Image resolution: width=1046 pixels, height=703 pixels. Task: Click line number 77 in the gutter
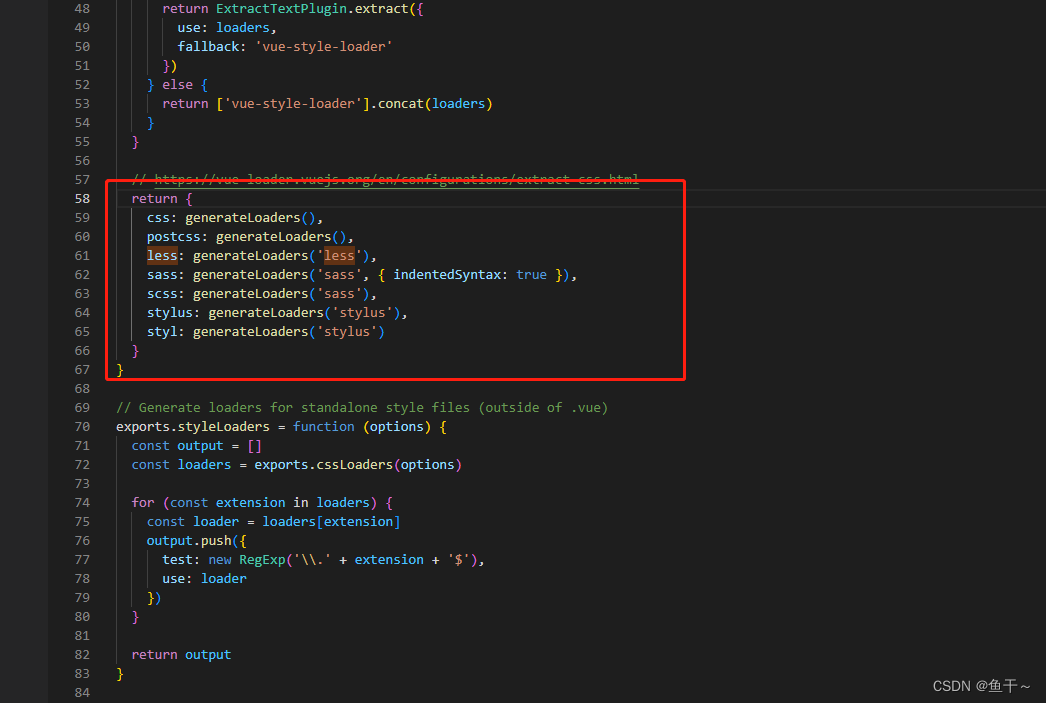(82, 560)
